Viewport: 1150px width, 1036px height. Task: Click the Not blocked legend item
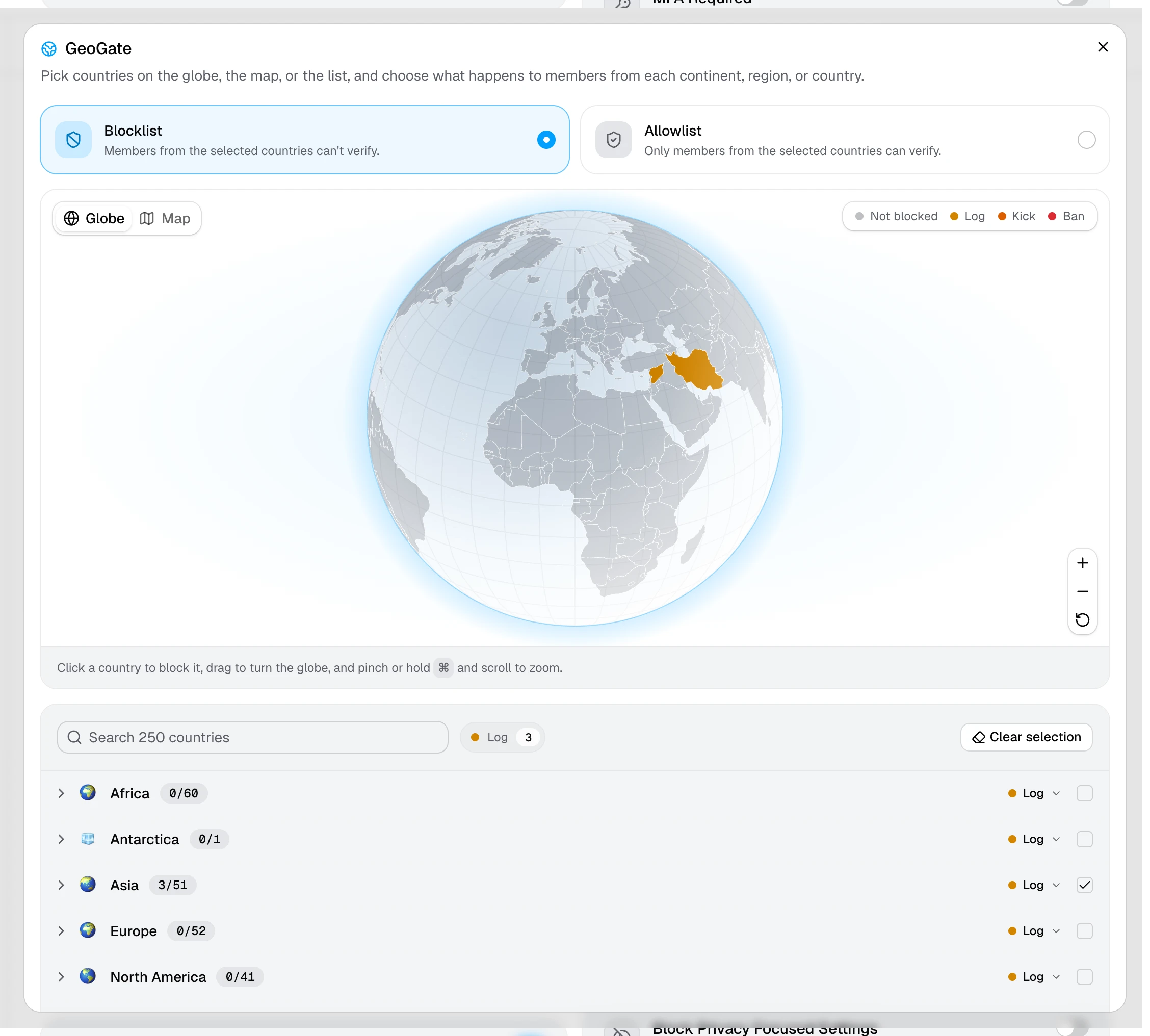tap(896, 216)
